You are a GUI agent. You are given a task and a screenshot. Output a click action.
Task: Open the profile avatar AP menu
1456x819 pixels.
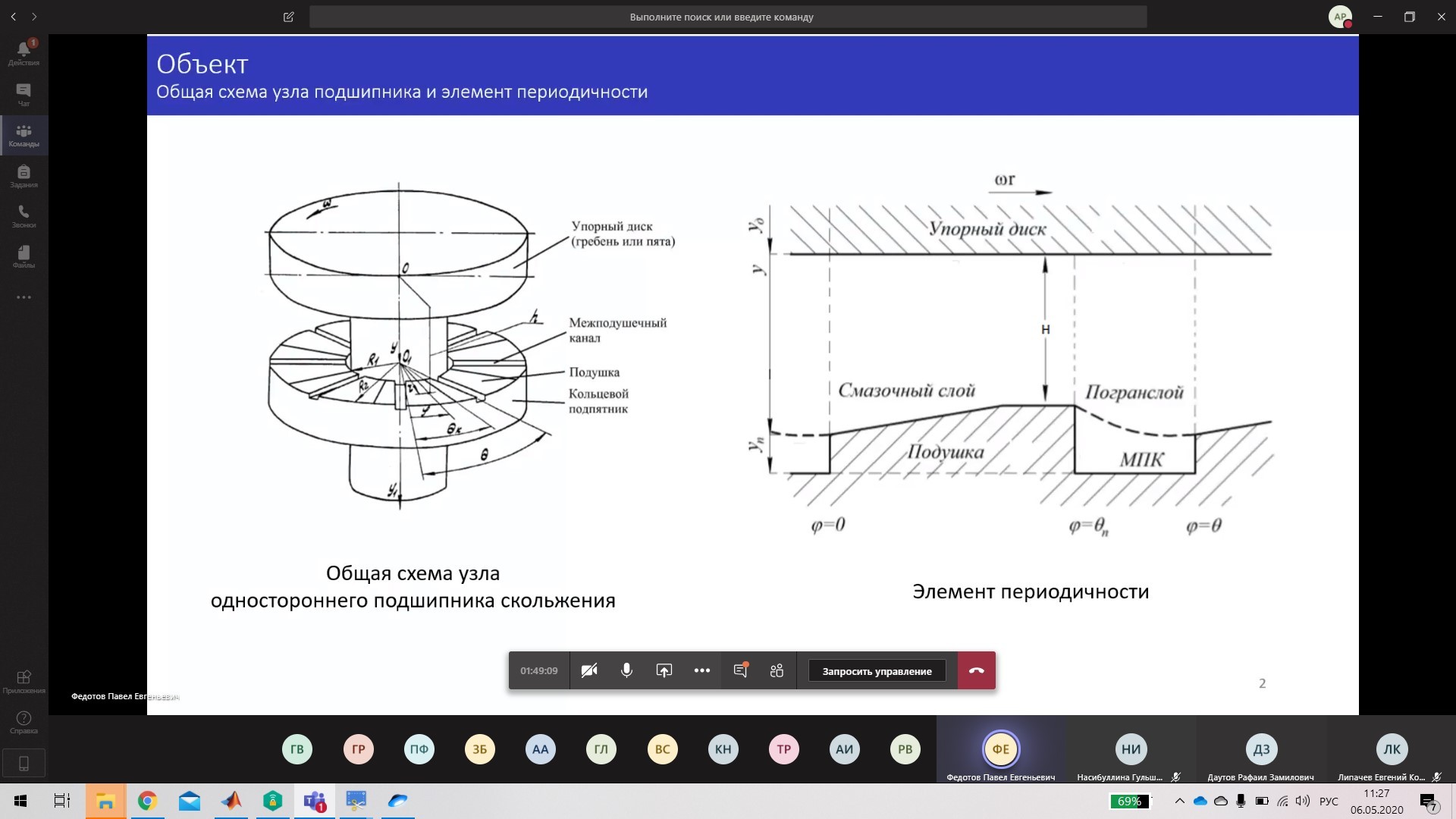(1340, 17)
